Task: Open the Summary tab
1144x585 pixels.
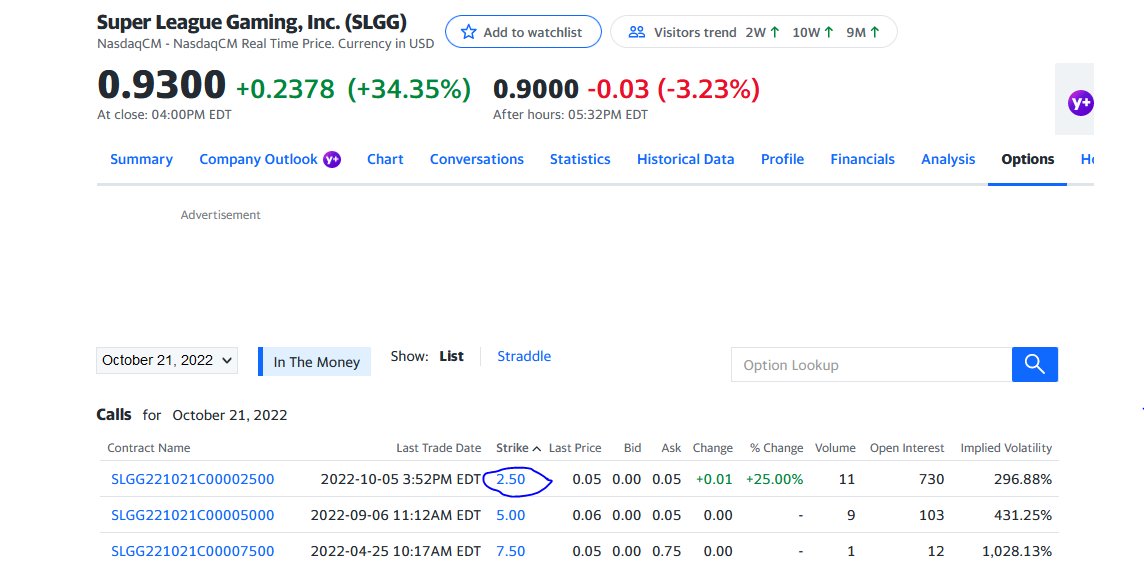Action: tap(142, 159)
